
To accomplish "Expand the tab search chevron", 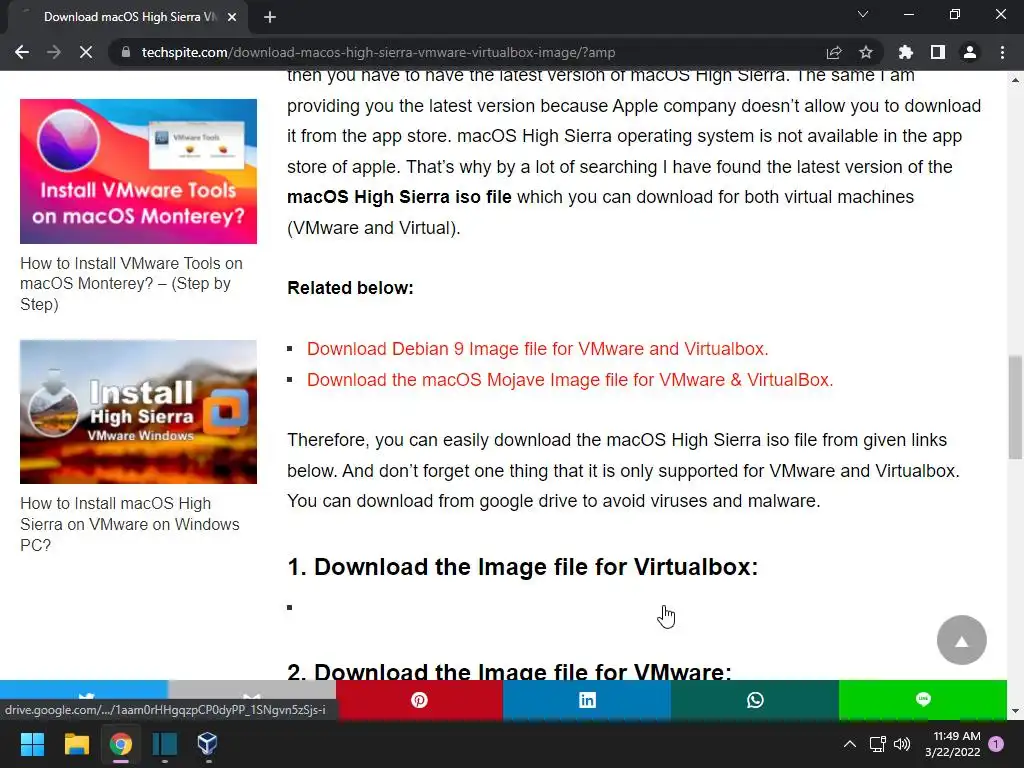I will tap(863, 14).
